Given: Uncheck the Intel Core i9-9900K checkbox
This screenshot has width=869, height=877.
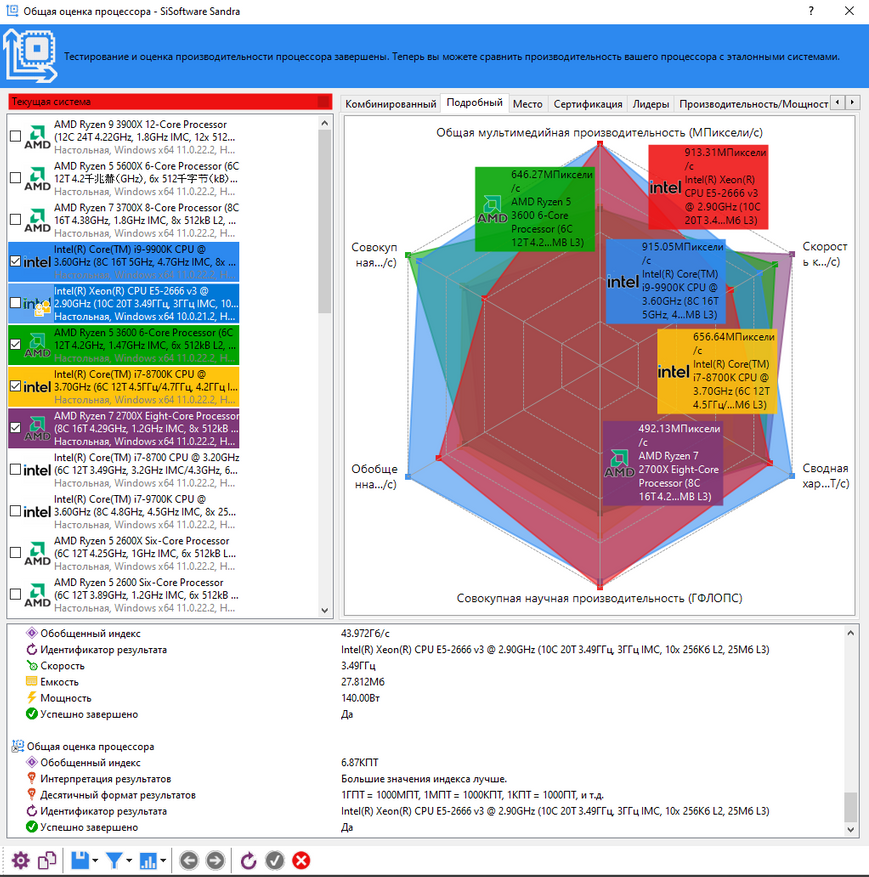Looking at the screenshot, I should pos(15,261).
